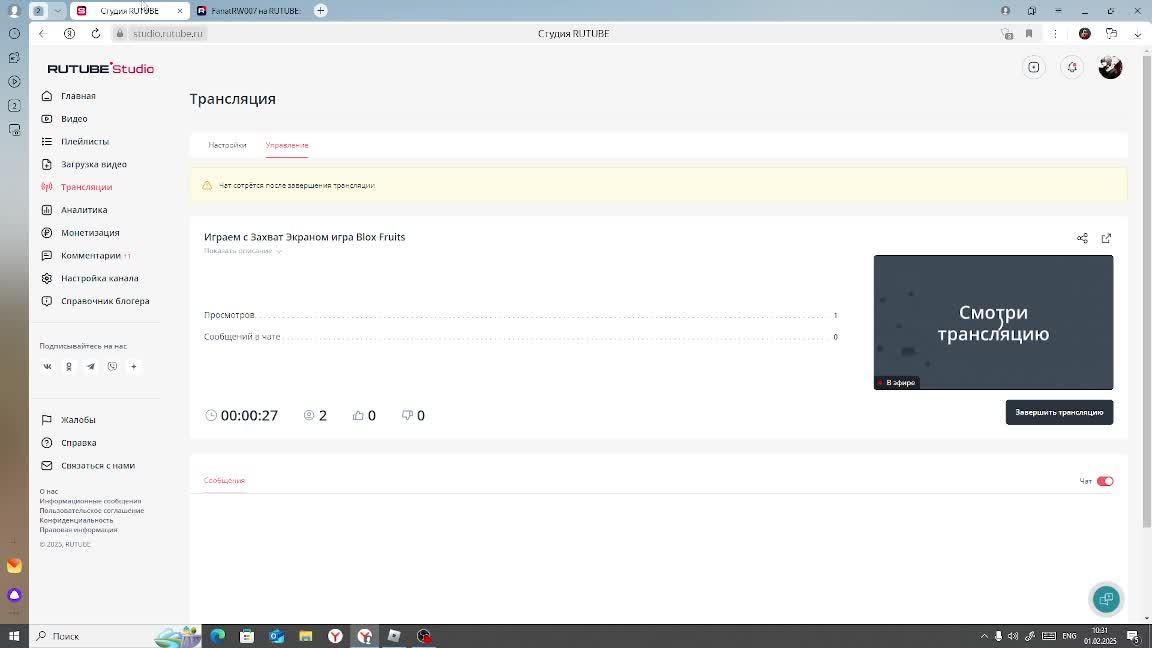Open Настройка канала page

tap(99, 278)
